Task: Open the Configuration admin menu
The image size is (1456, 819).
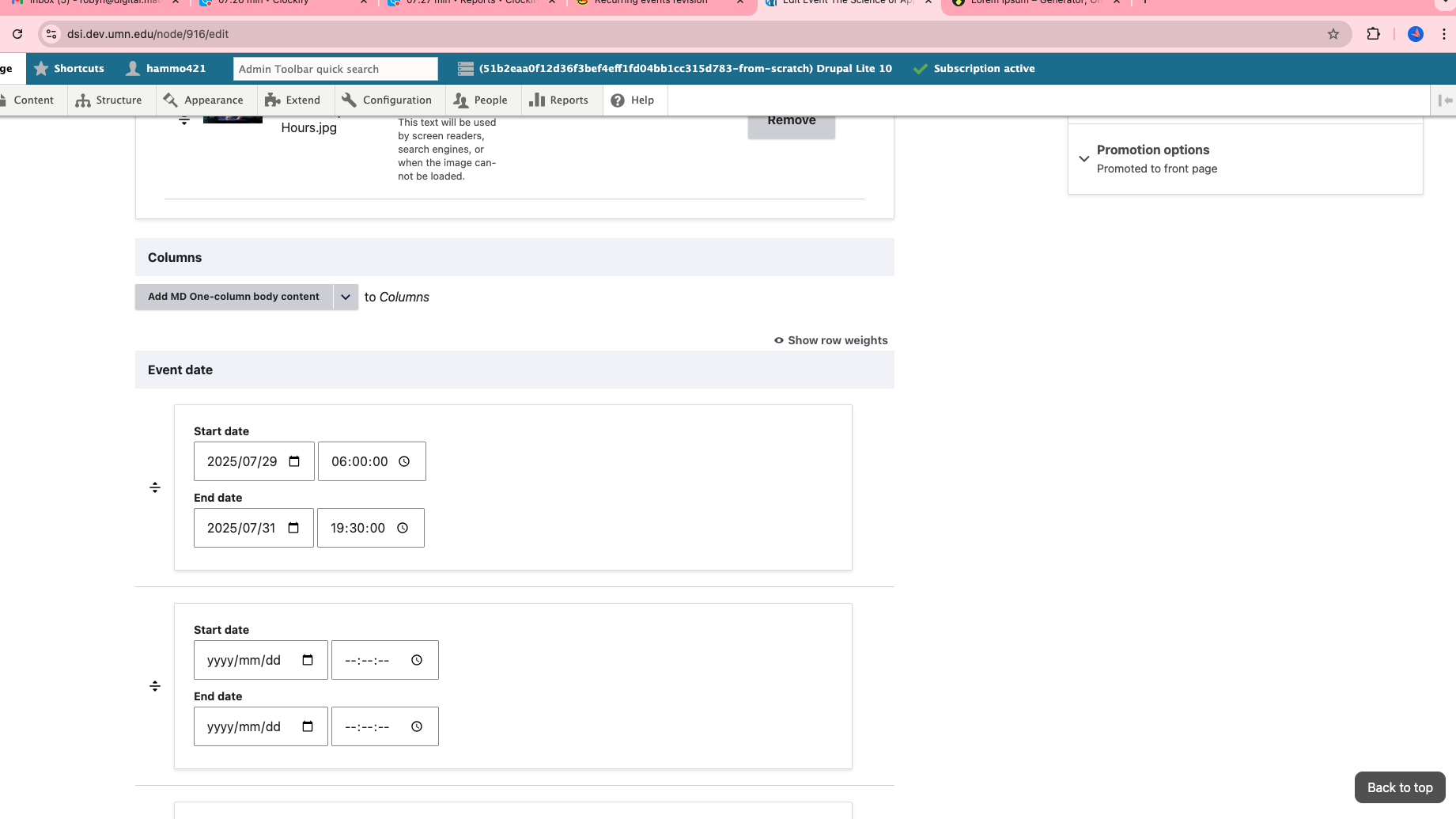Action: [x=387, y=100]
